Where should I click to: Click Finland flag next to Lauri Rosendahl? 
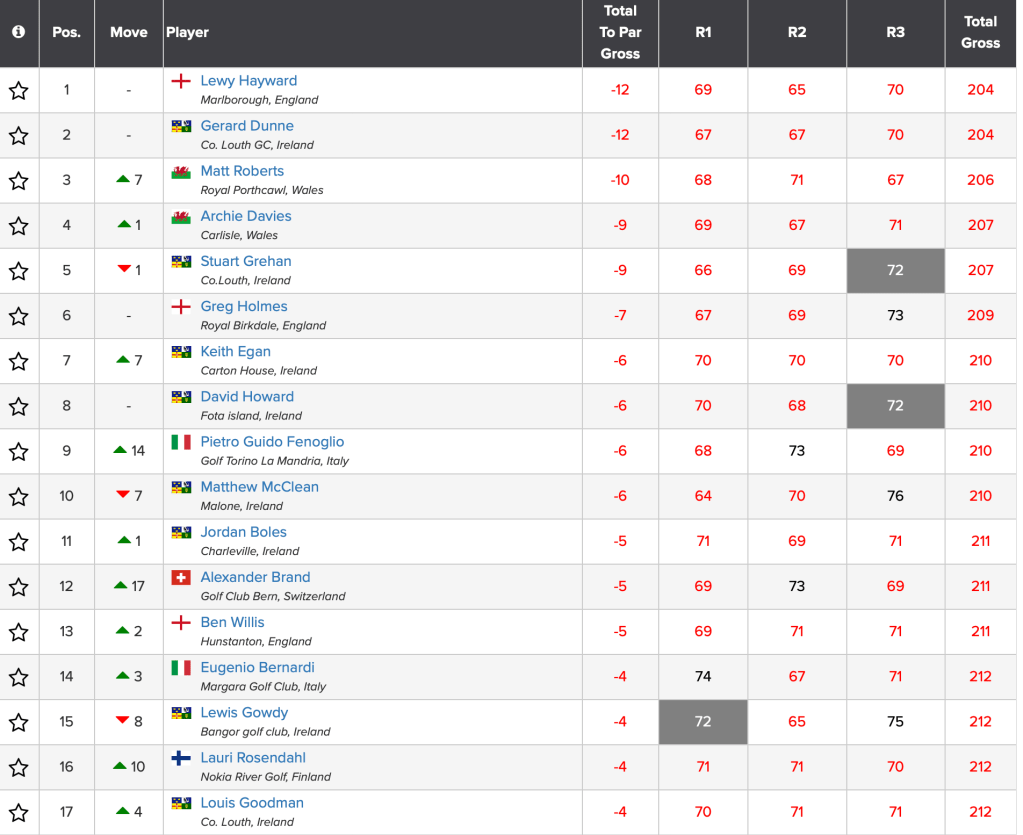point(181,758)
